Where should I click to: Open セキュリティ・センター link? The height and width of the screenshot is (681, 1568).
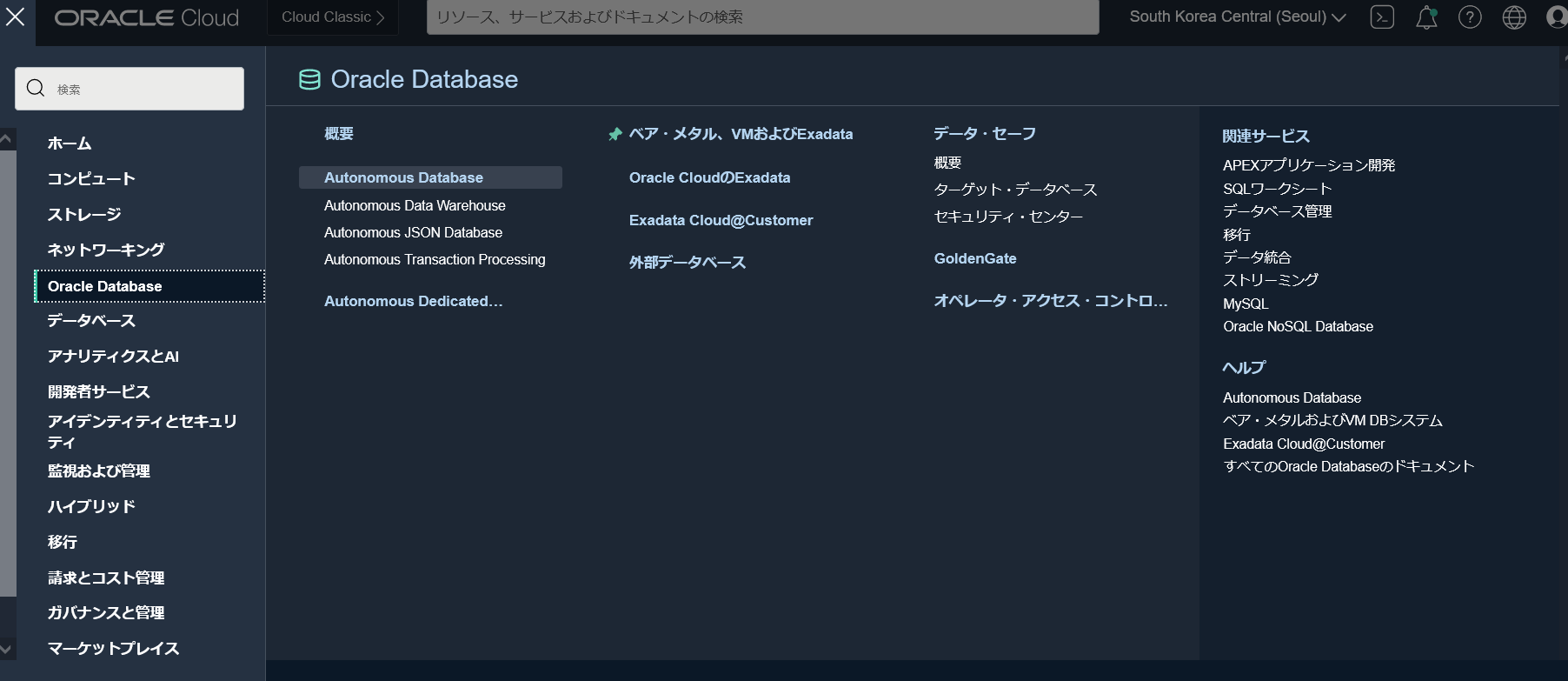click(1008, 217)
